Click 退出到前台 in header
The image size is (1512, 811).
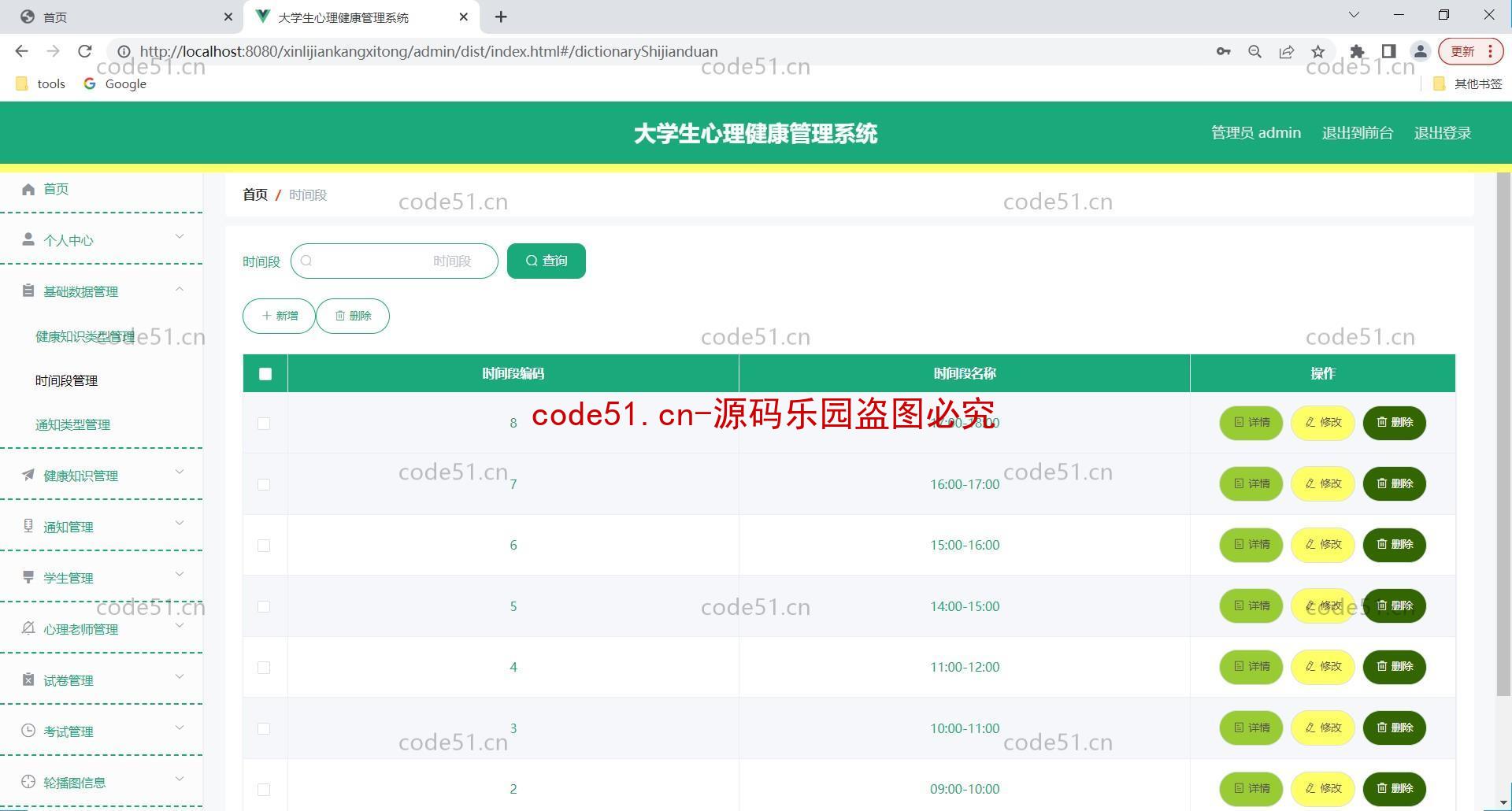[x=1358, y=133]
